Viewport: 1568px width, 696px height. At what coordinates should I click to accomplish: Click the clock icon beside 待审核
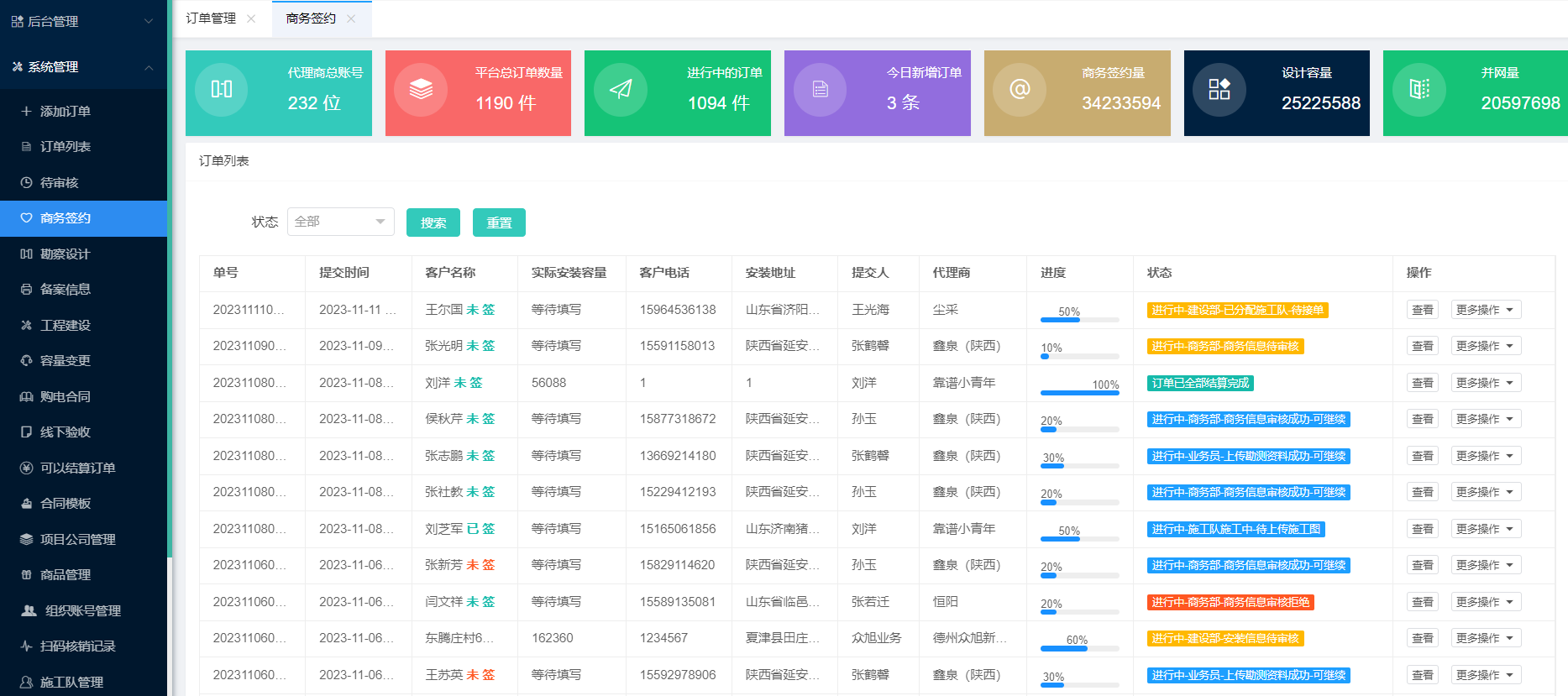26,182
